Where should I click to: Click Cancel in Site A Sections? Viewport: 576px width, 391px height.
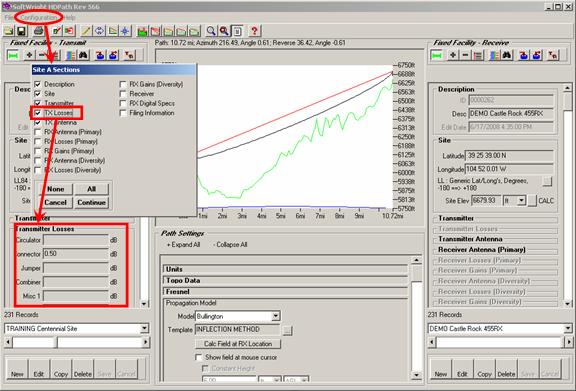tap(55, 202)
